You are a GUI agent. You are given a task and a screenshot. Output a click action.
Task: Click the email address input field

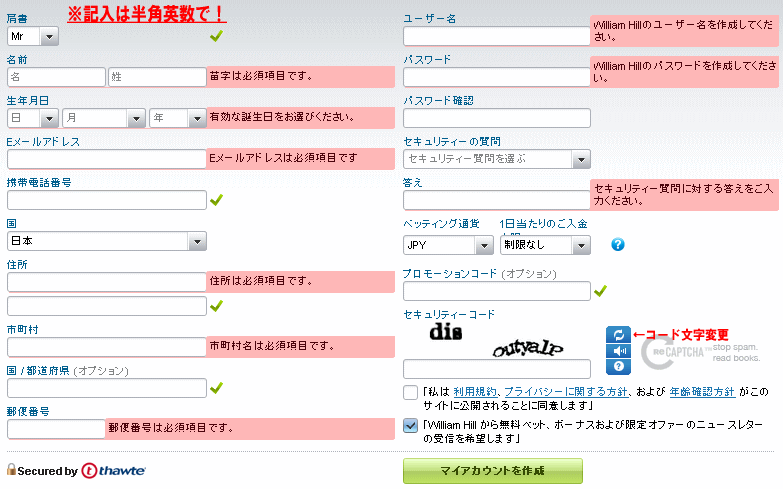[107, 159]
